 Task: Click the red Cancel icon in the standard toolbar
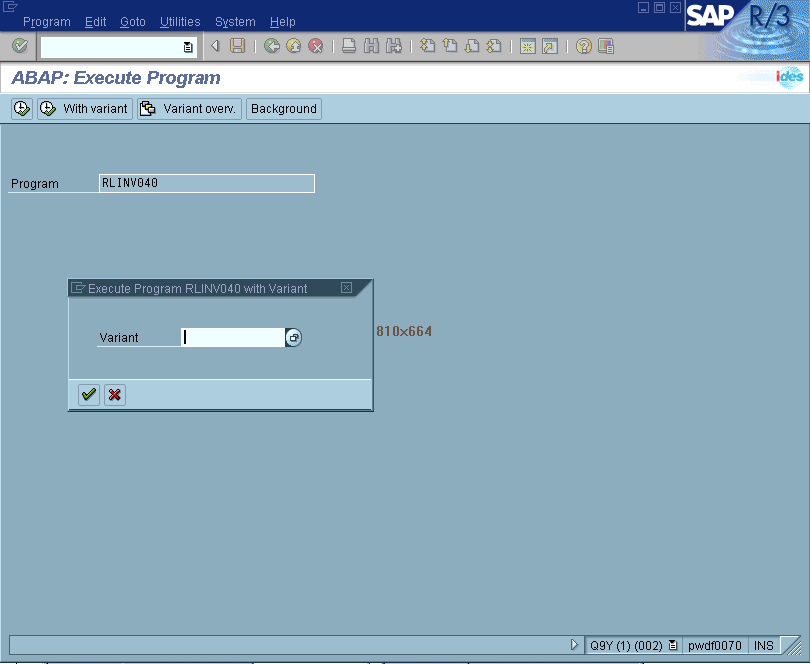315,46
